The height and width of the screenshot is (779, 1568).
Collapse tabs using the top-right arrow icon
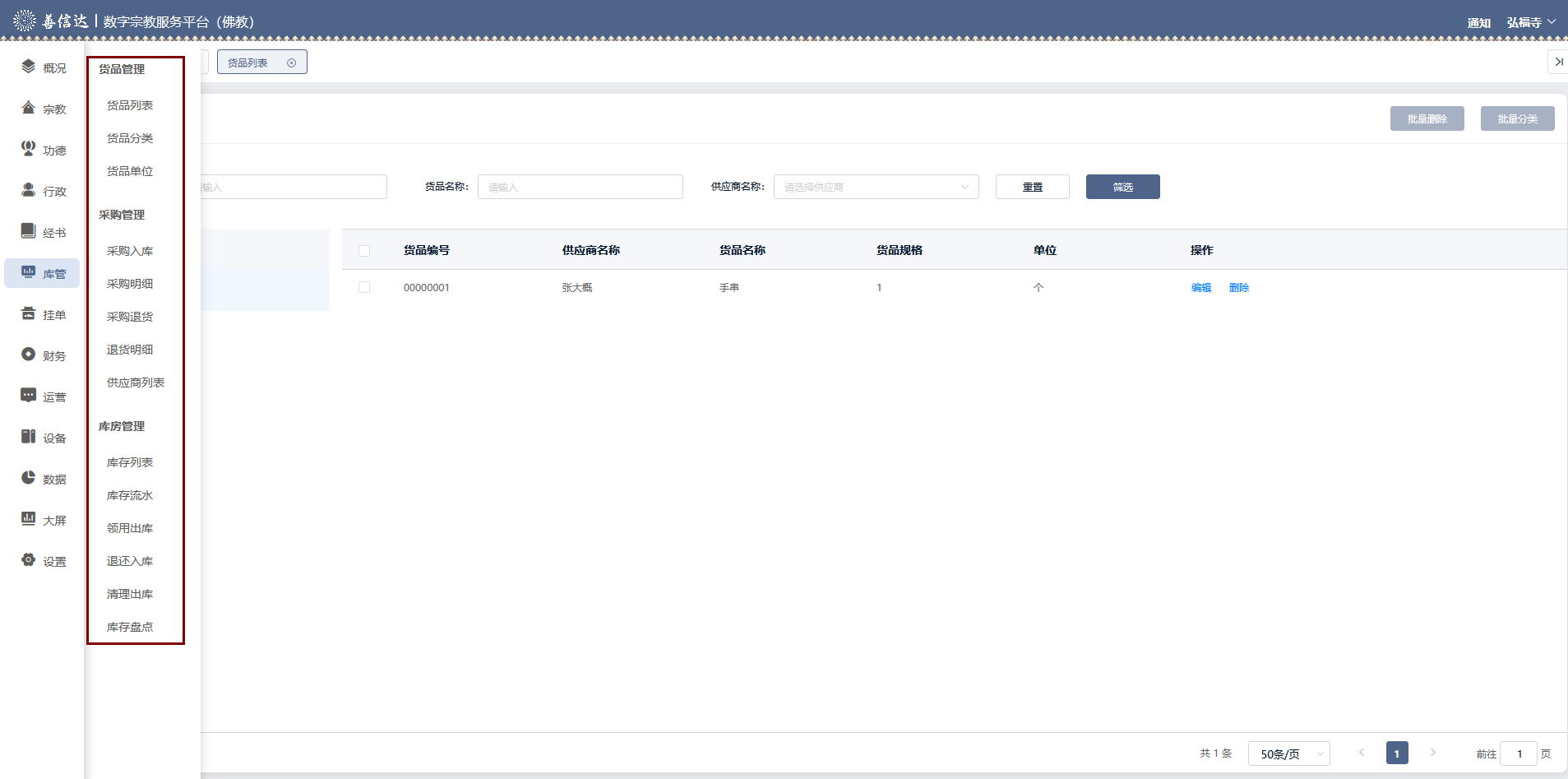coord(1558,62)
